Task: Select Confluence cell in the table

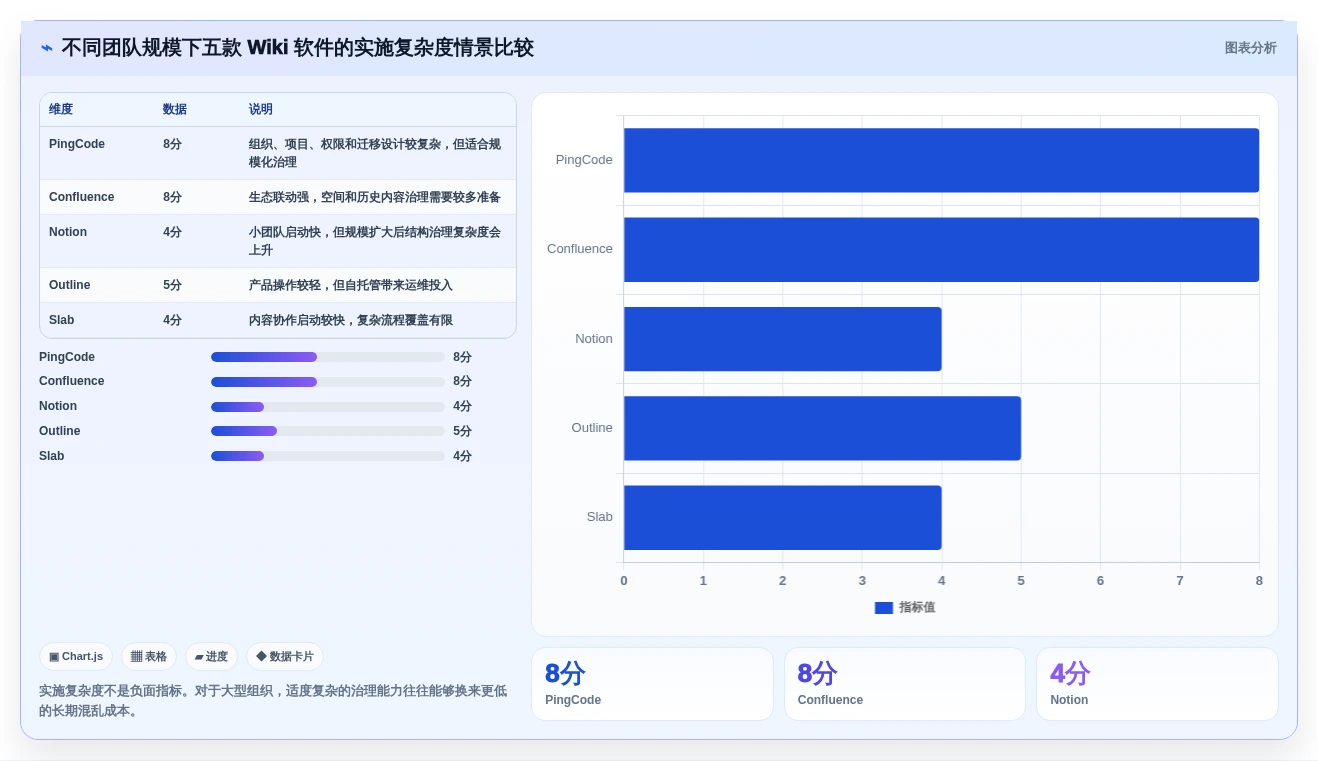Action: 82,197
